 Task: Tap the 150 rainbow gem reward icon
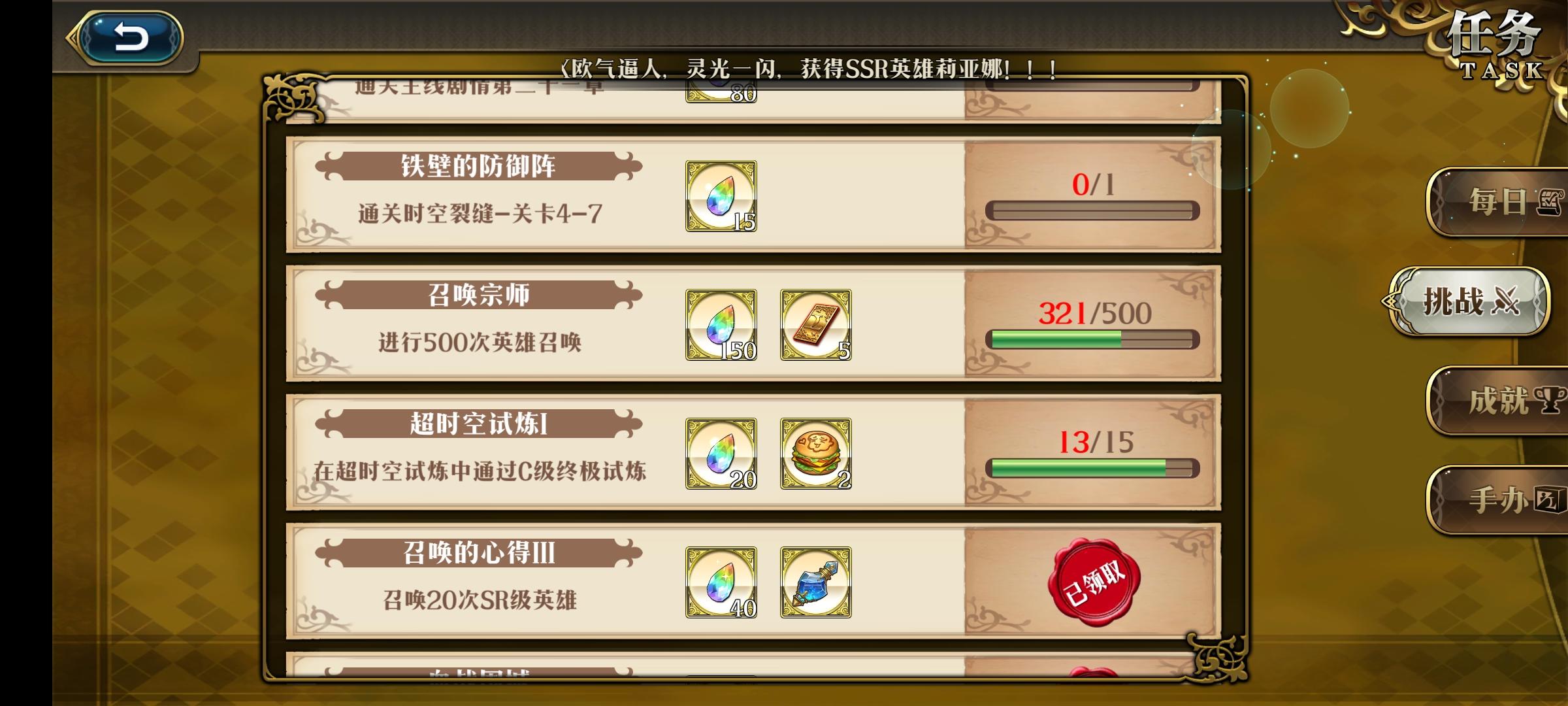click(721, 325)
